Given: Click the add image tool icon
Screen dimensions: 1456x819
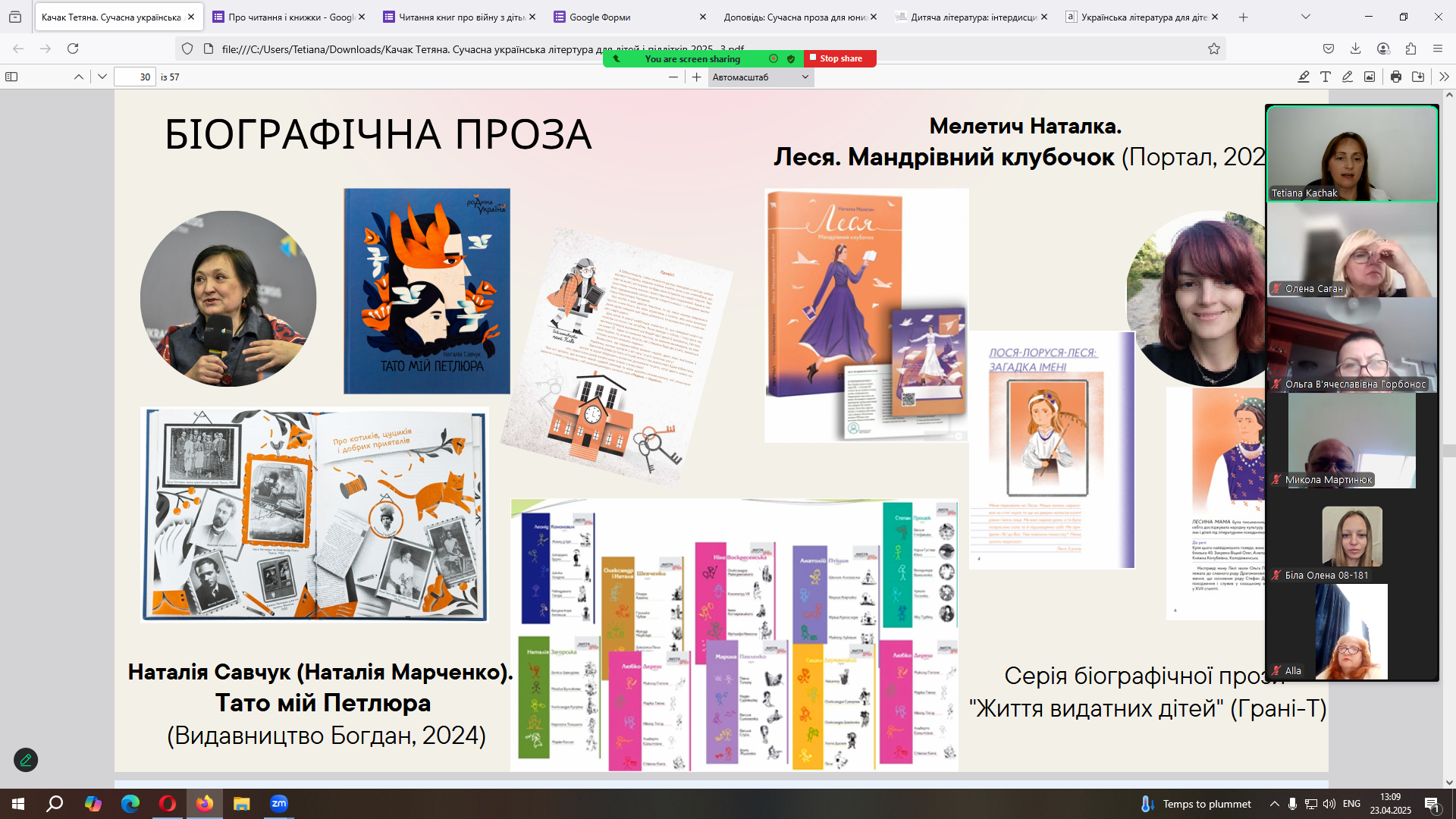Looking at the screenshot, I should coord(1370,77).
